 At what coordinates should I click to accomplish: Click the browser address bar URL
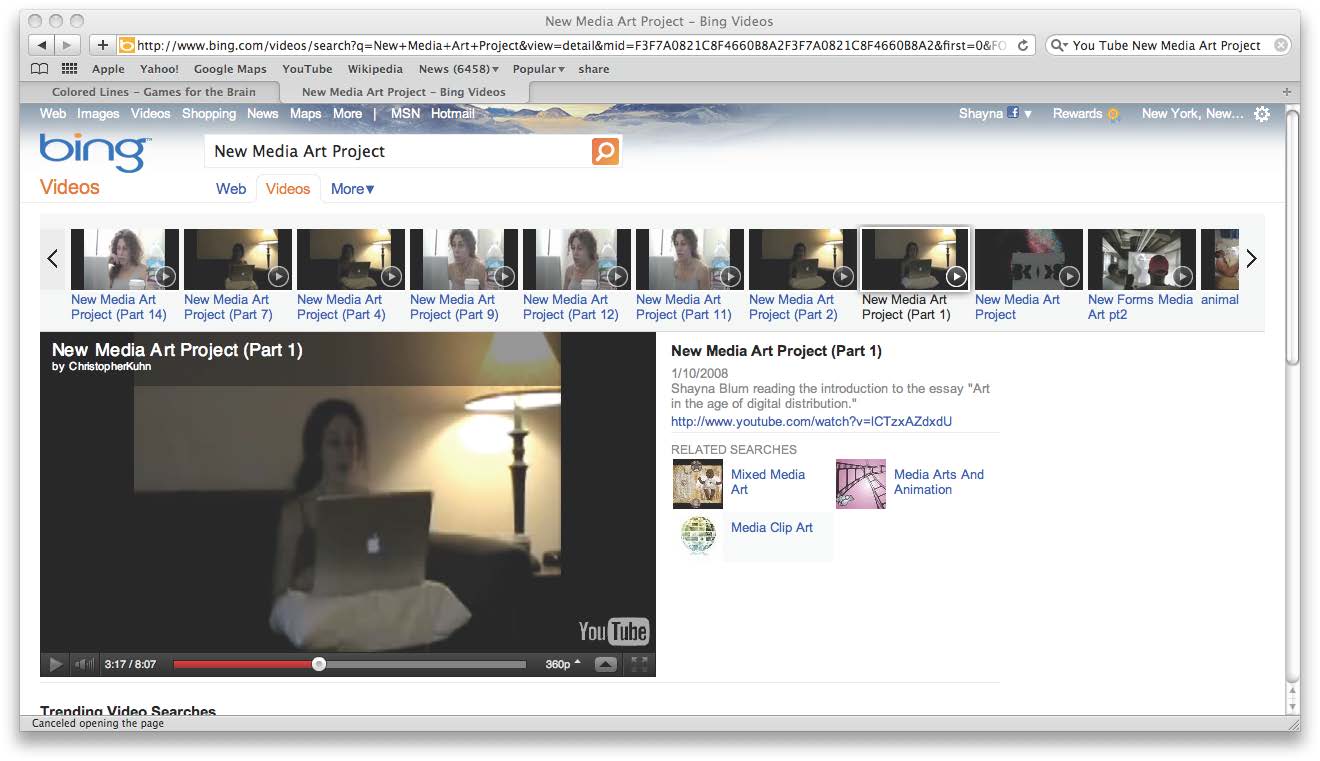click(570, 45)
